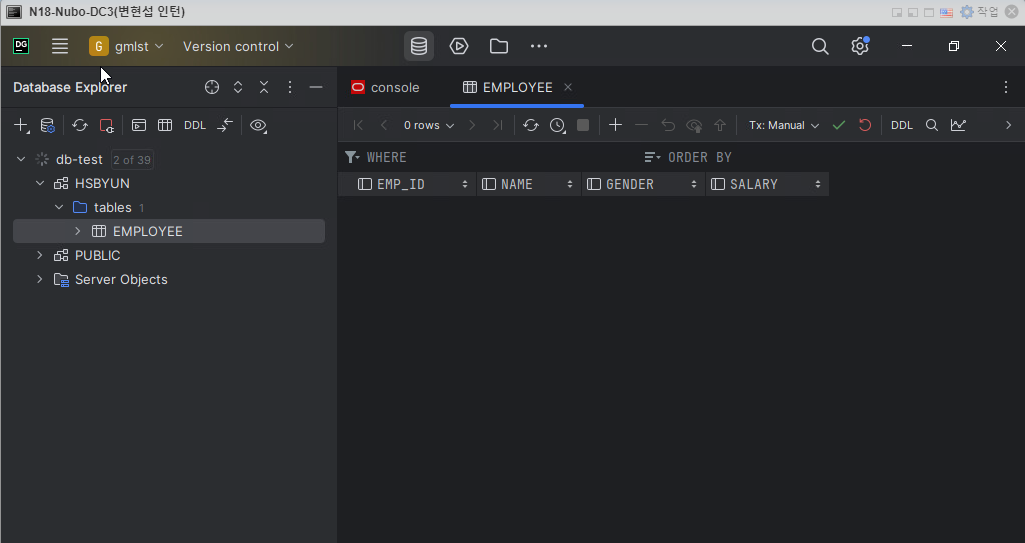Image resolution: width=1025 pixels, height=543 pixels.
Task: Refresh the Database Explorer tree
Action: 80,125
